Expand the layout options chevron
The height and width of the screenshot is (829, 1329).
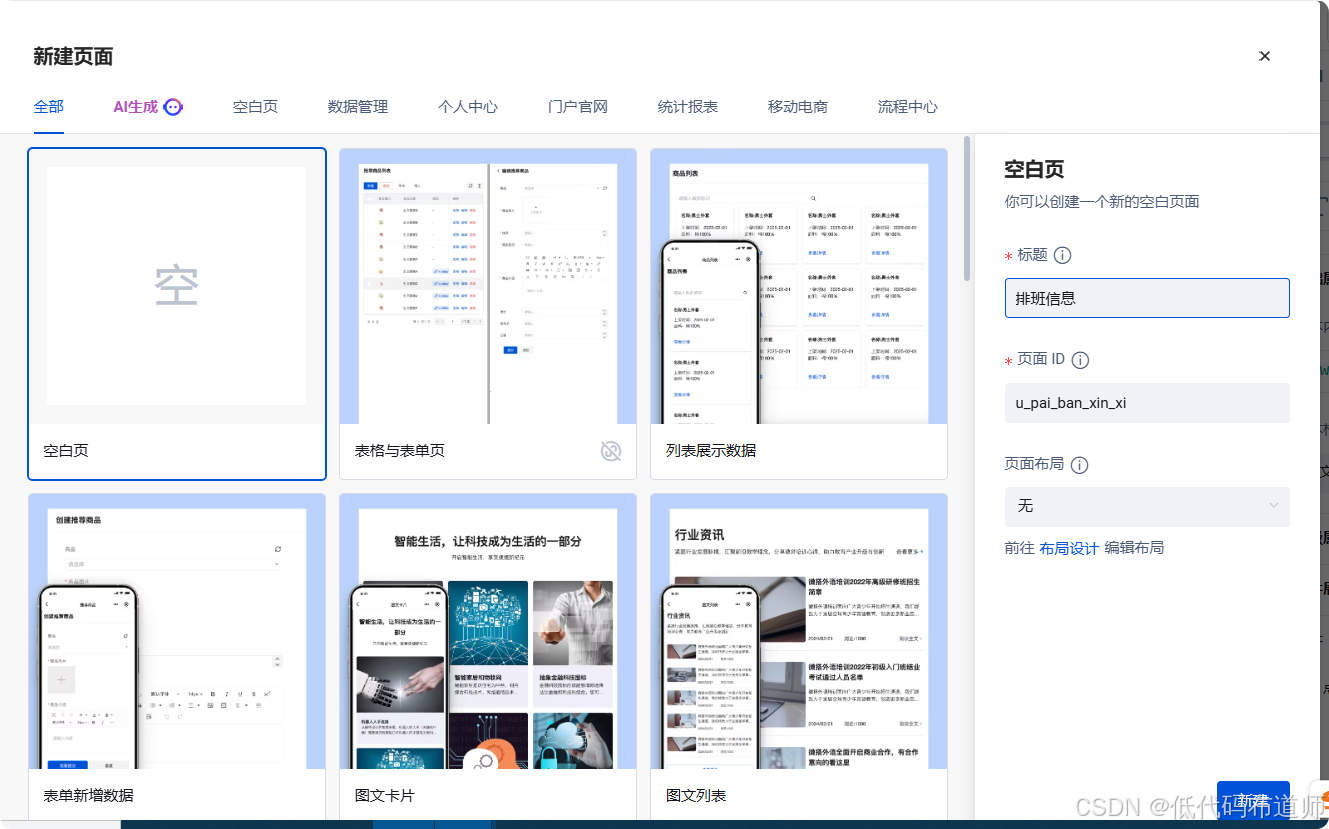(x=1275, y=507)
